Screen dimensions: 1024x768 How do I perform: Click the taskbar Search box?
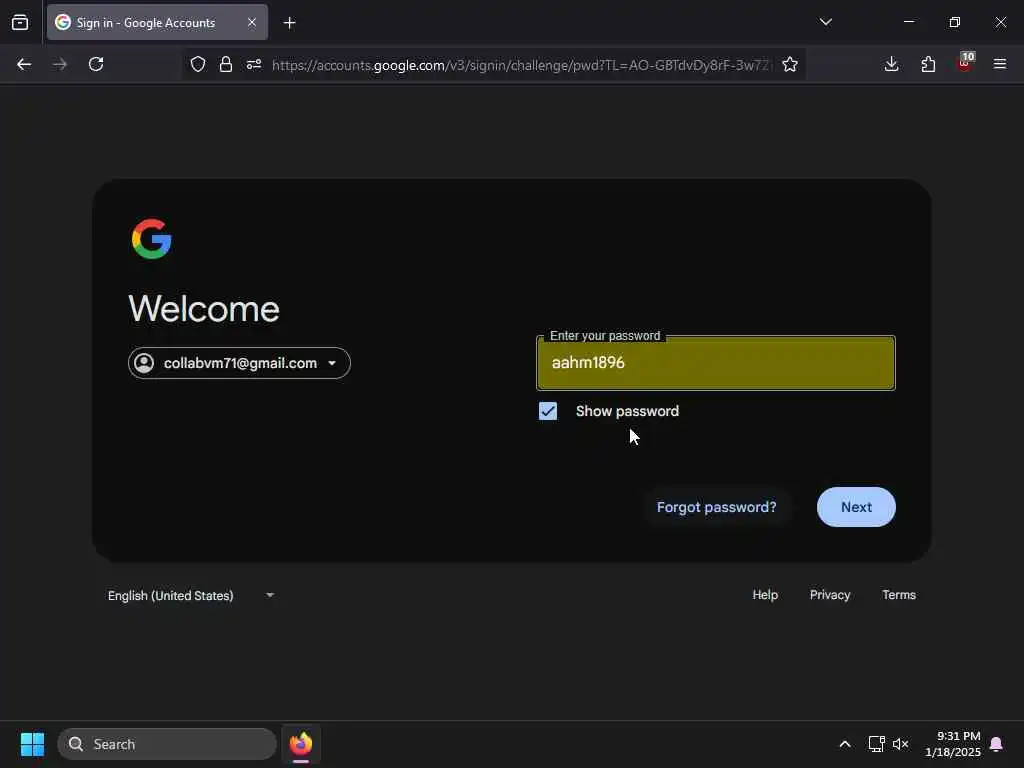(167, 744)
